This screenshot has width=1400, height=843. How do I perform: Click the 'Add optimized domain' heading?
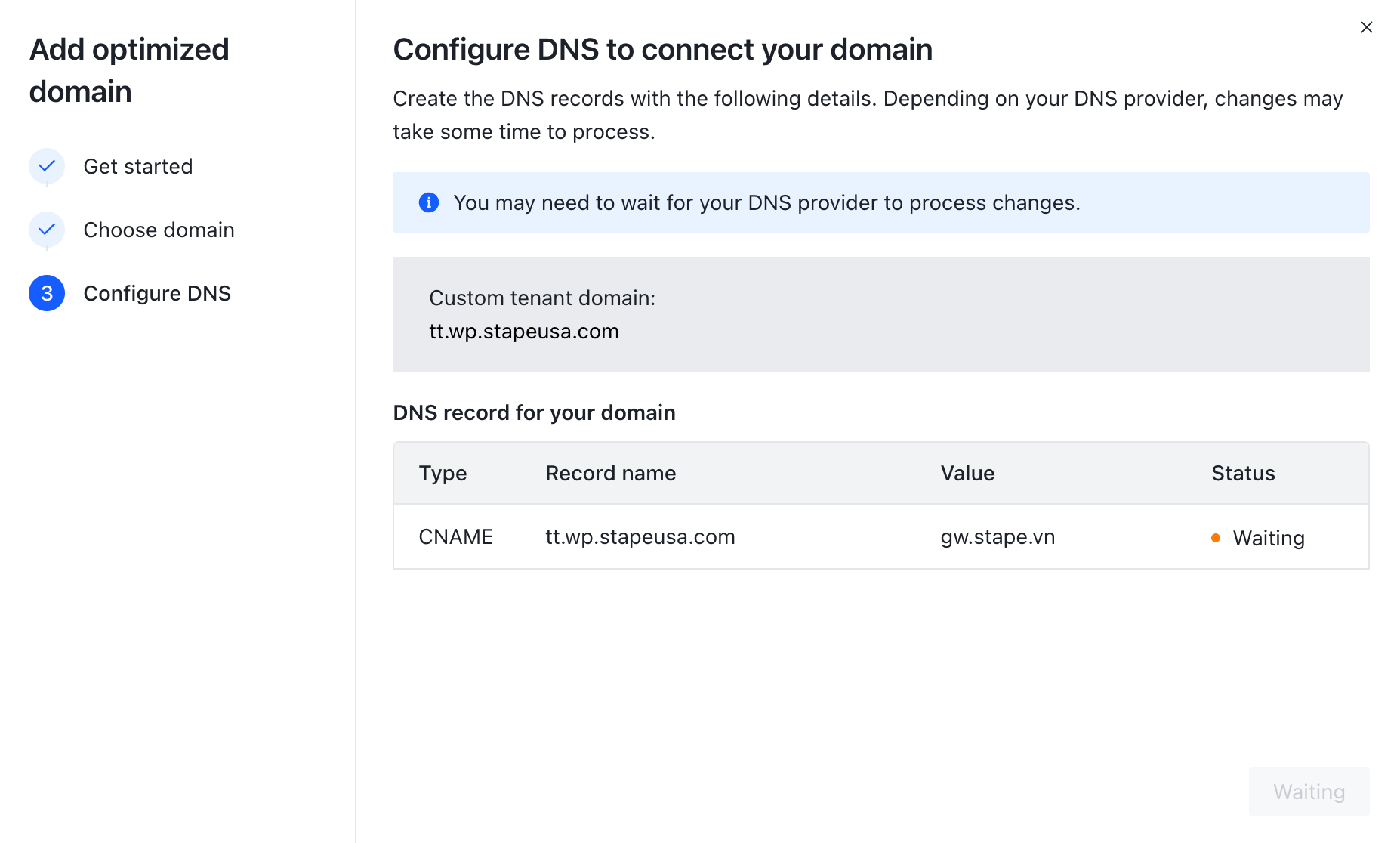tap(129, 70)
